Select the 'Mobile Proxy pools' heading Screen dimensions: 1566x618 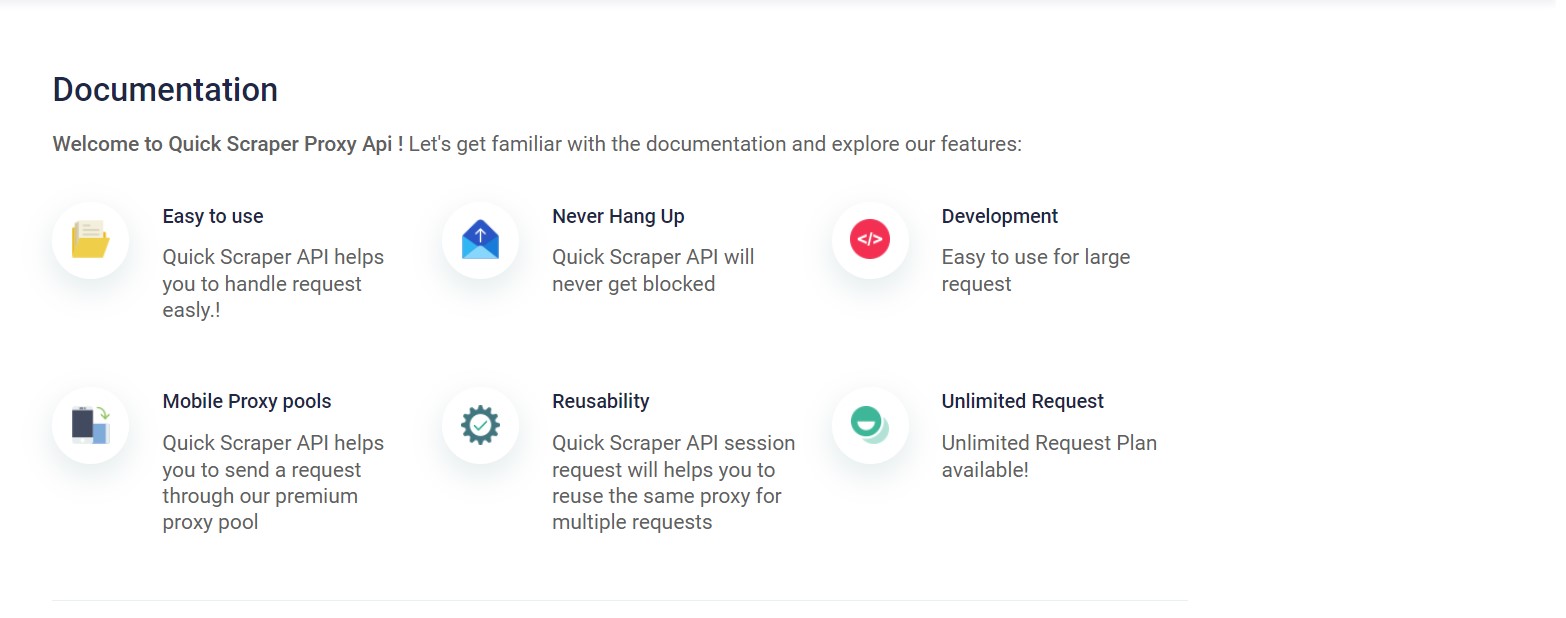click(x=246, y=401)
